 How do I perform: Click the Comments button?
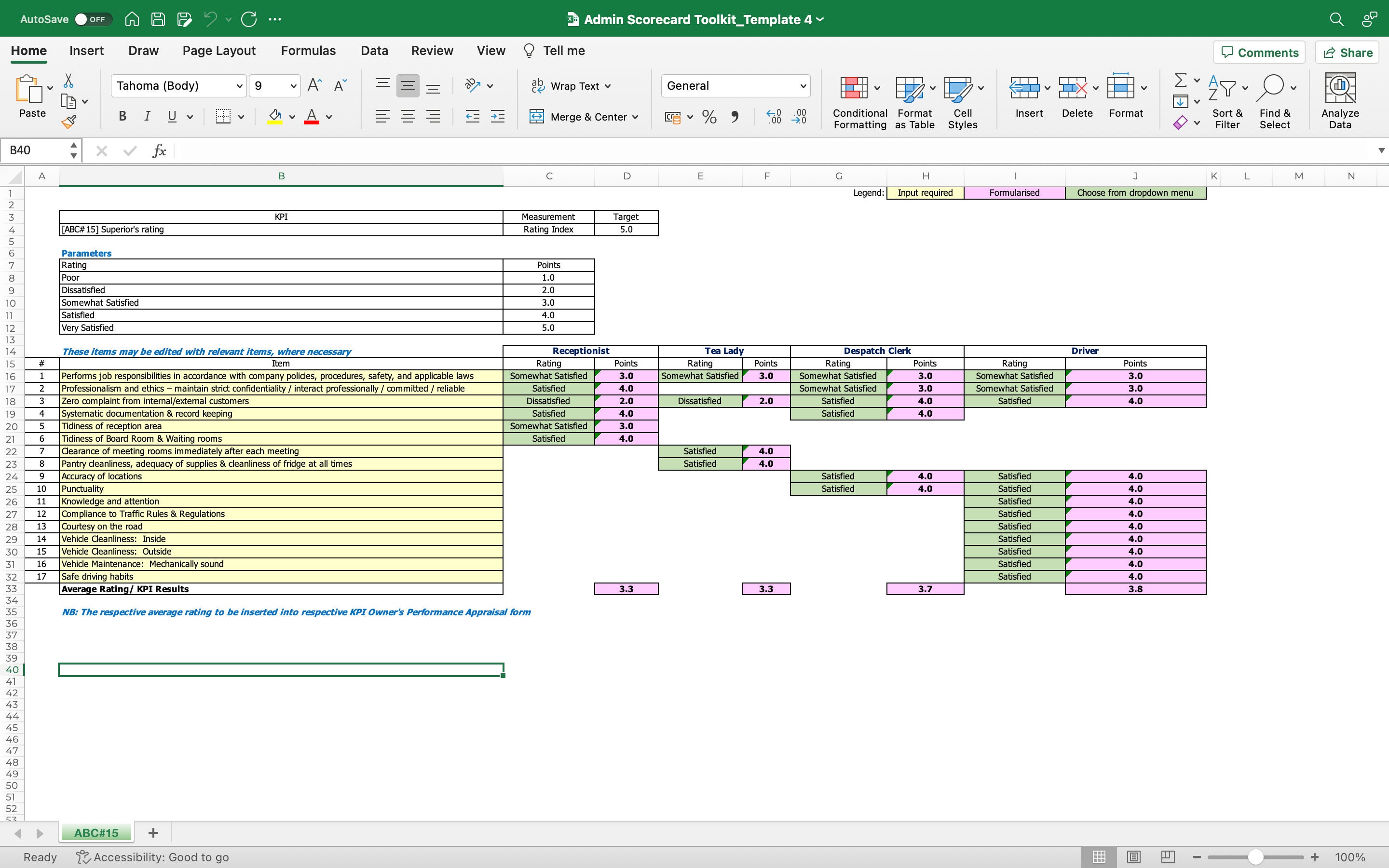pos(1259,52)
